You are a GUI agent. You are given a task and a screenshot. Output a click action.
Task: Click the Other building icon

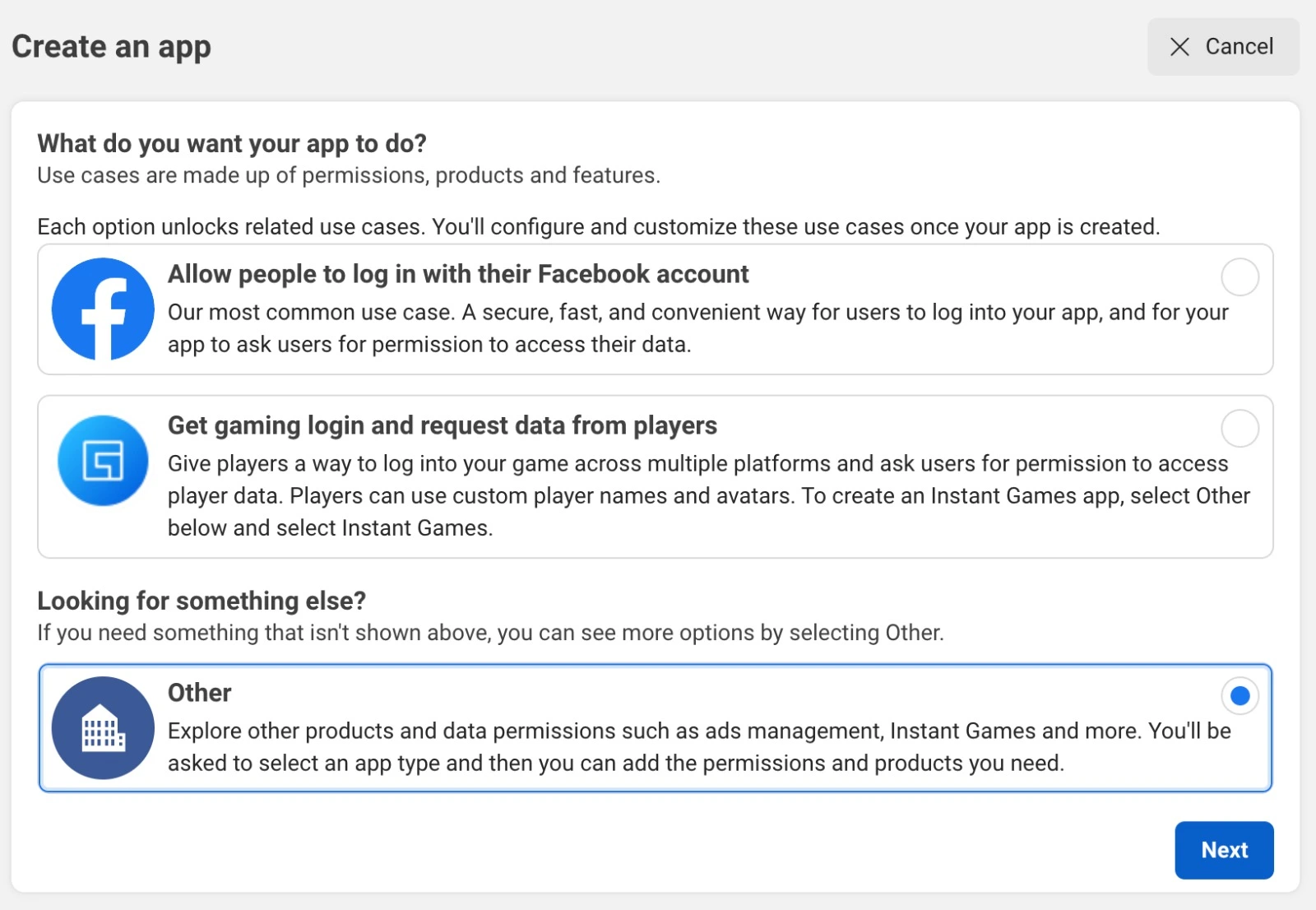pyautogui.click(x=103, y=728)
